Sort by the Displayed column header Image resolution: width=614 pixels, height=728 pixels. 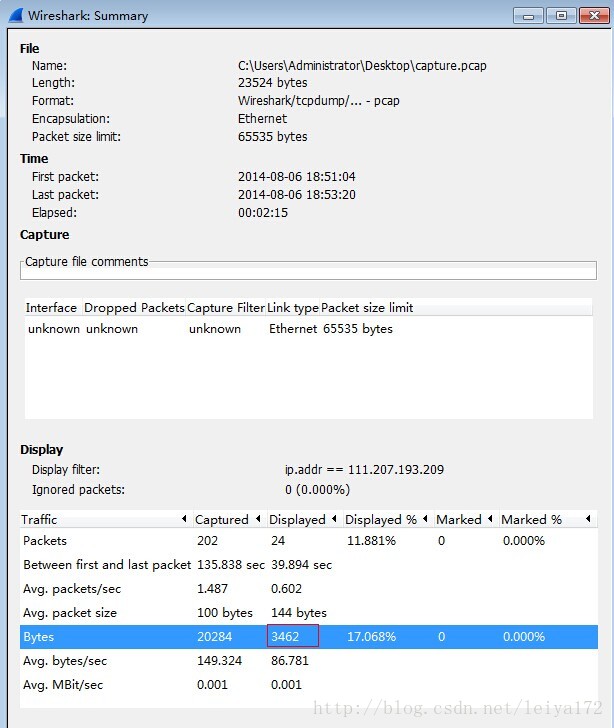[304, 520]
